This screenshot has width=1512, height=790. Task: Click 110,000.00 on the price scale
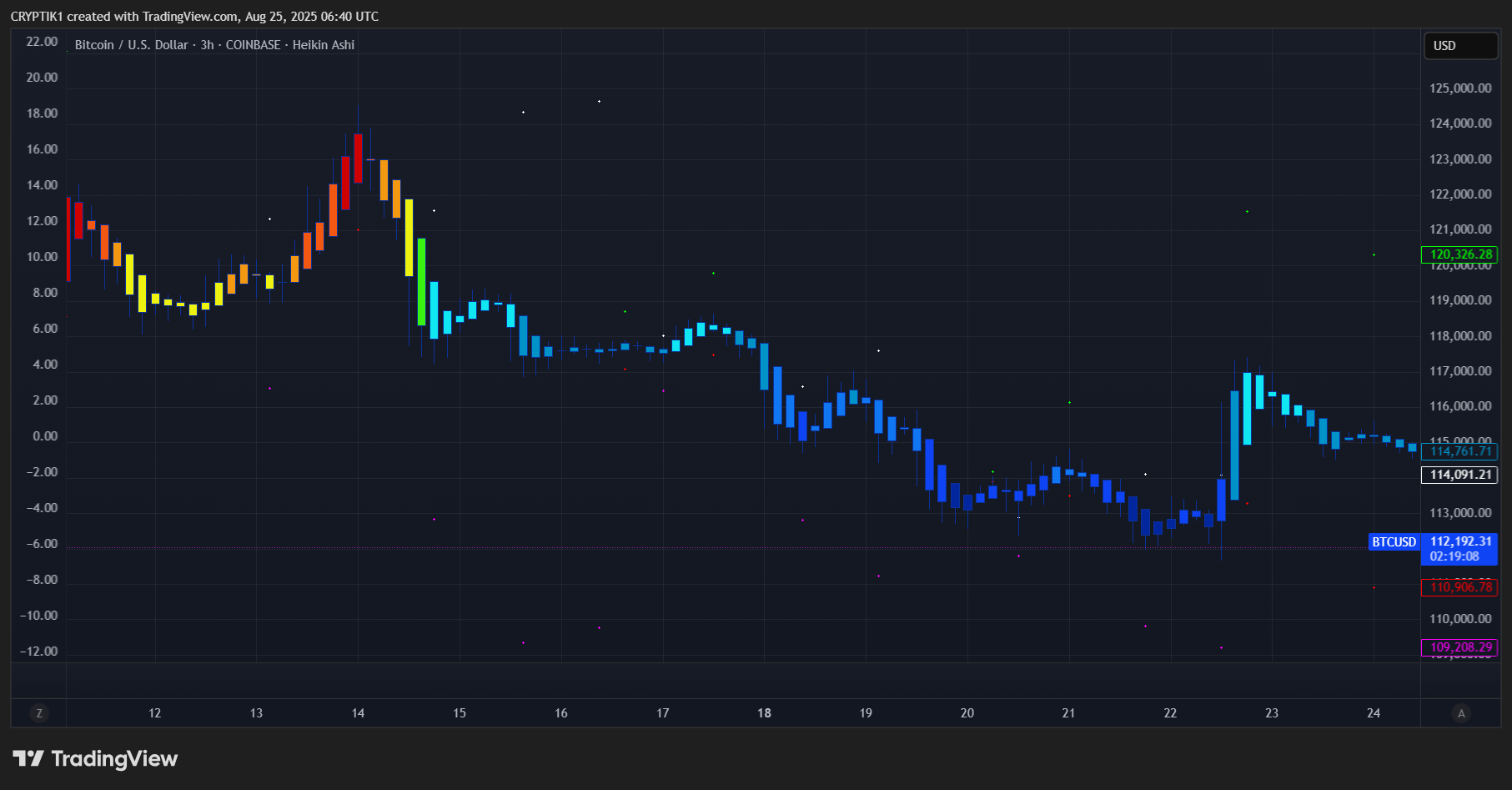[1460, 619]
